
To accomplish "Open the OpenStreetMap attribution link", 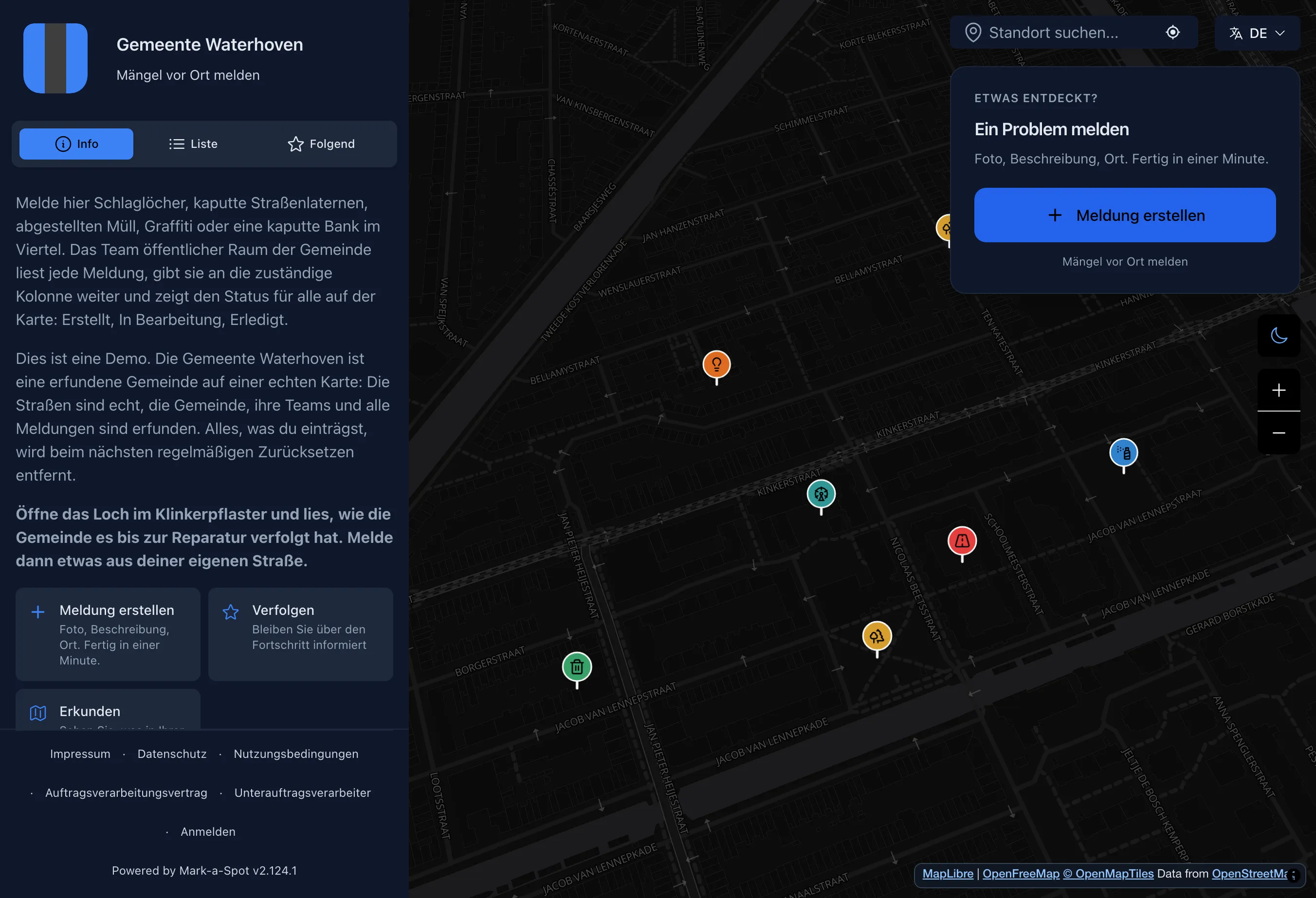I will point(1249,874).
